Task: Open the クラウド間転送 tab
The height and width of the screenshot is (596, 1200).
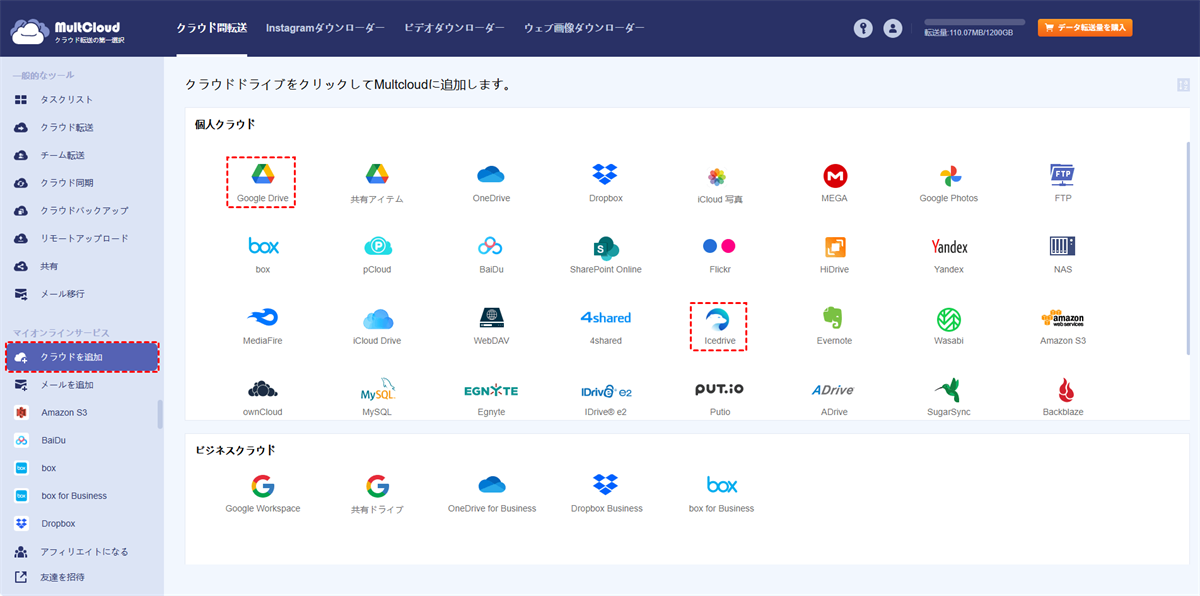Action: click(212, 28)
